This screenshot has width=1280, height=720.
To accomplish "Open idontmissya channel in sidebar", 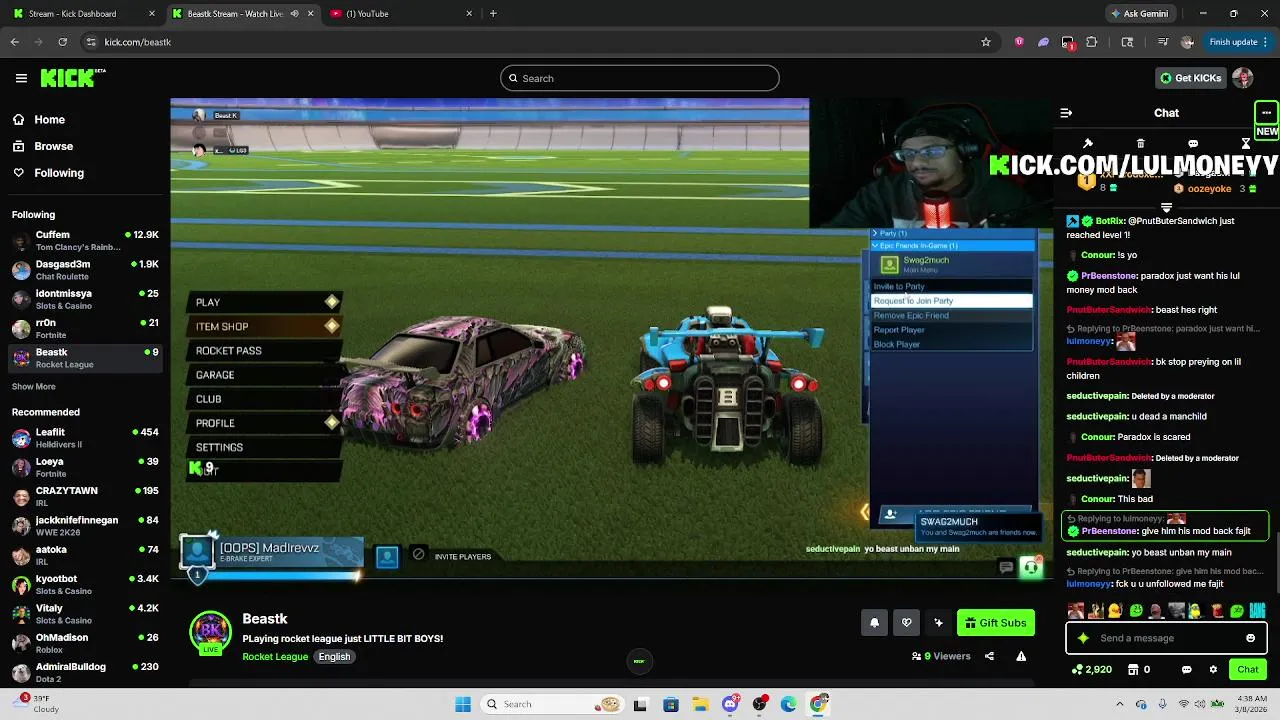I will tap(84, 299).
